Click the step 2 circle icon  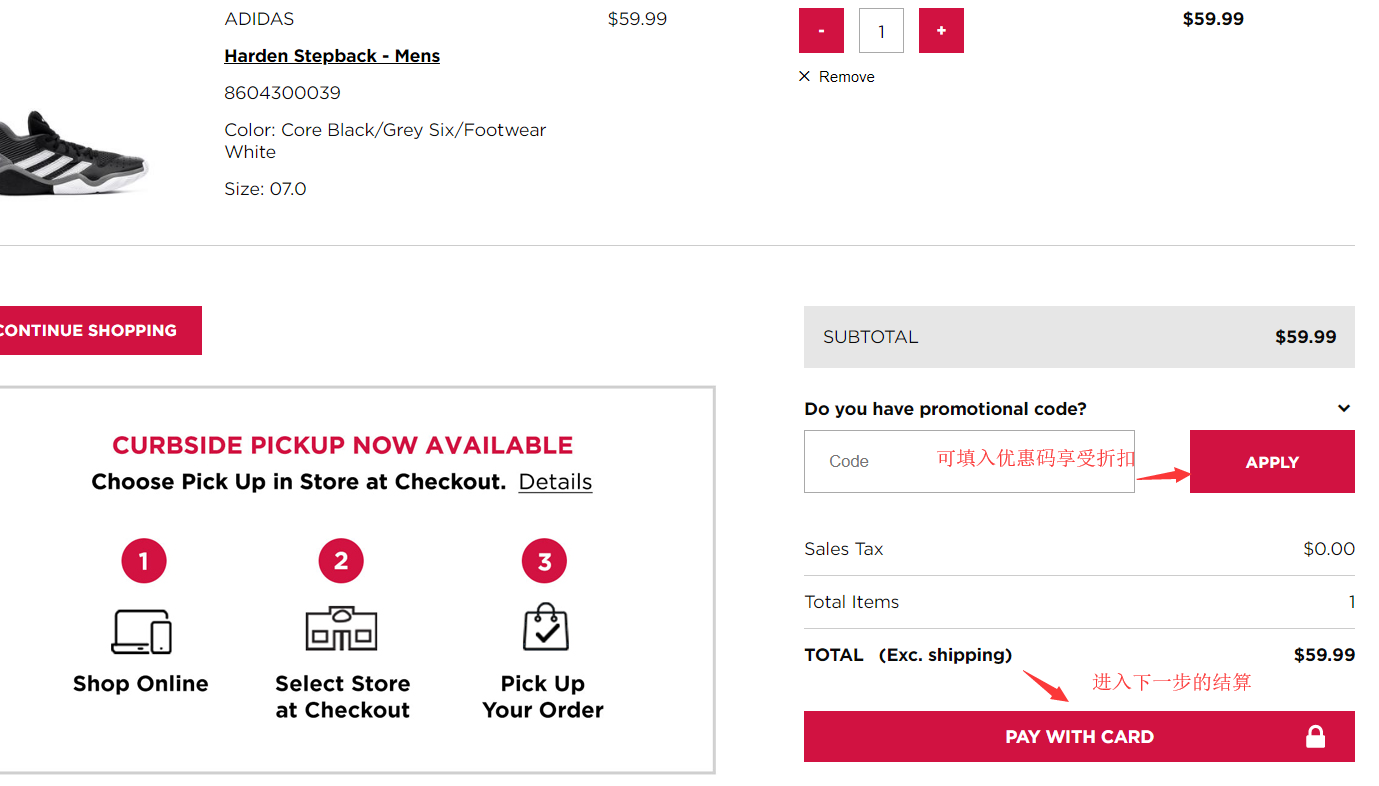pyautogui.click(x=341, y=561)
